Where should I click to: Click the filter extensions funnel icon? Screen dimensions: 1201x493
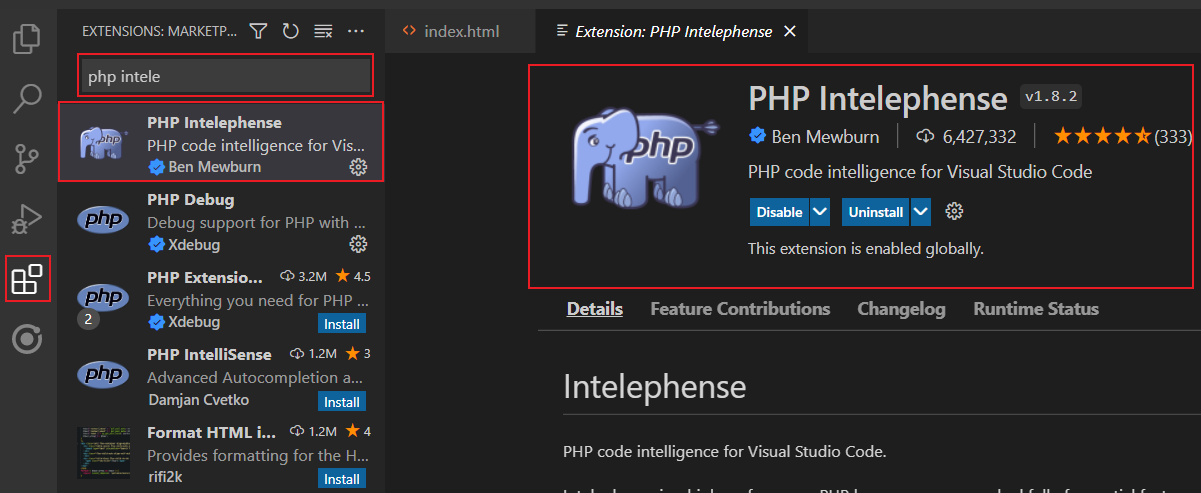258,31
